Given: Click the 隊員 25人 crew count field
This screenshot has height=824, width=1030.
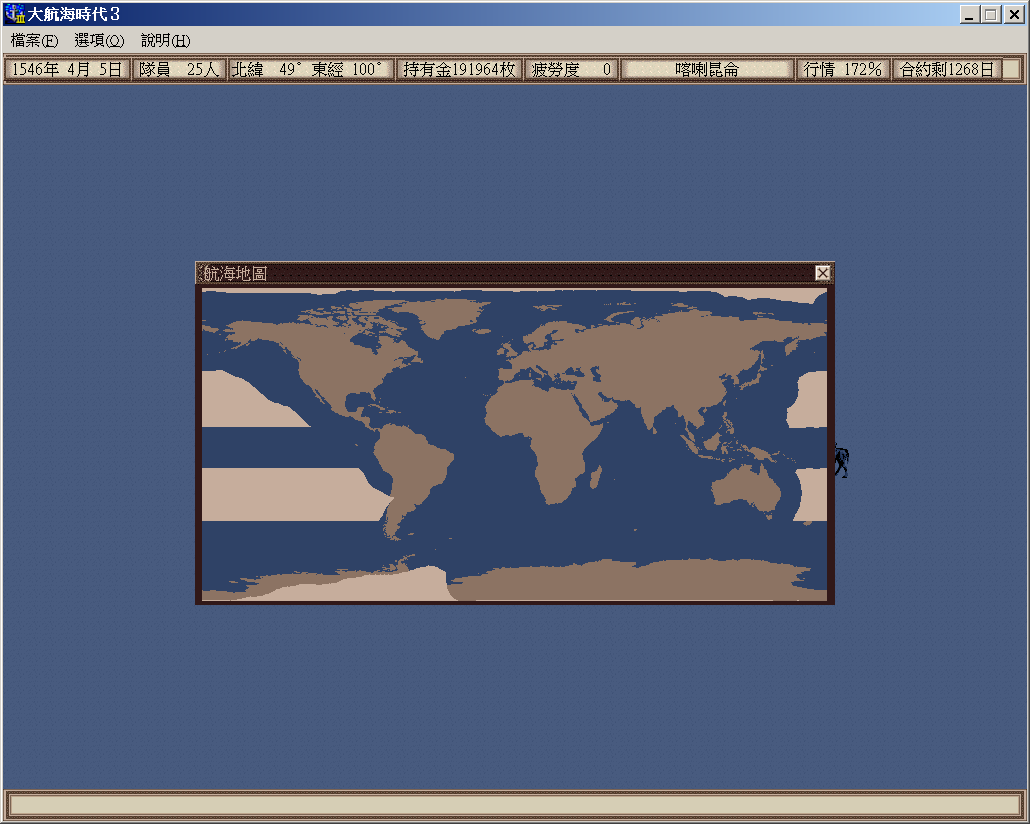Looking at the screenshot, I should (x=179, y=69).
